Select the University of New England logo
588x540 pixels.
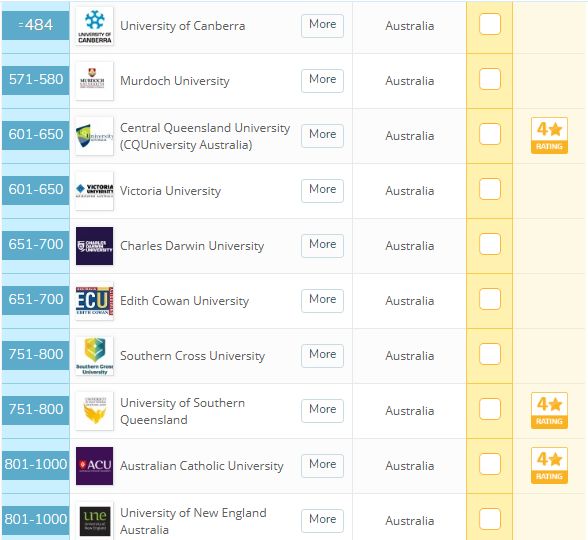(94, 520)
